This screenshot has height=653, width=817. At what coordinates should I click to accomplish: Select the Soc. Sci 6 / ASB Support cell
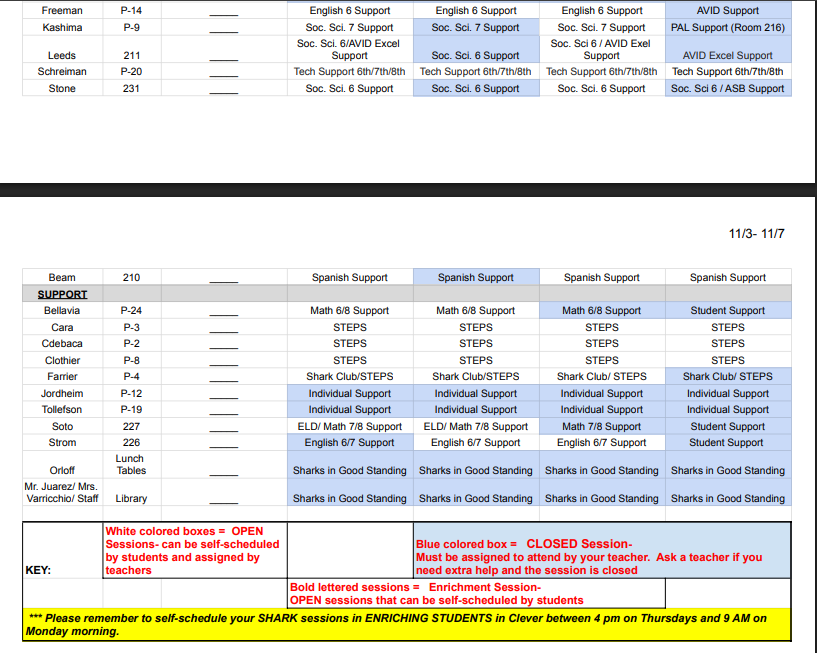[727, 89]
